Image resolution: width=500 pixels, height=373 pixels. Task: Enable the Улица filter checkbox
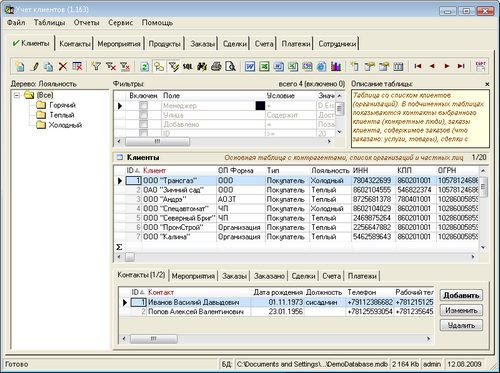click(x=143, y=115)
